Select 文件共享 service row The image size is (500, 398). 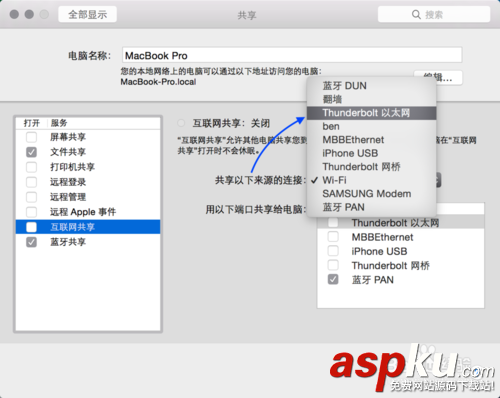[88, 152]
